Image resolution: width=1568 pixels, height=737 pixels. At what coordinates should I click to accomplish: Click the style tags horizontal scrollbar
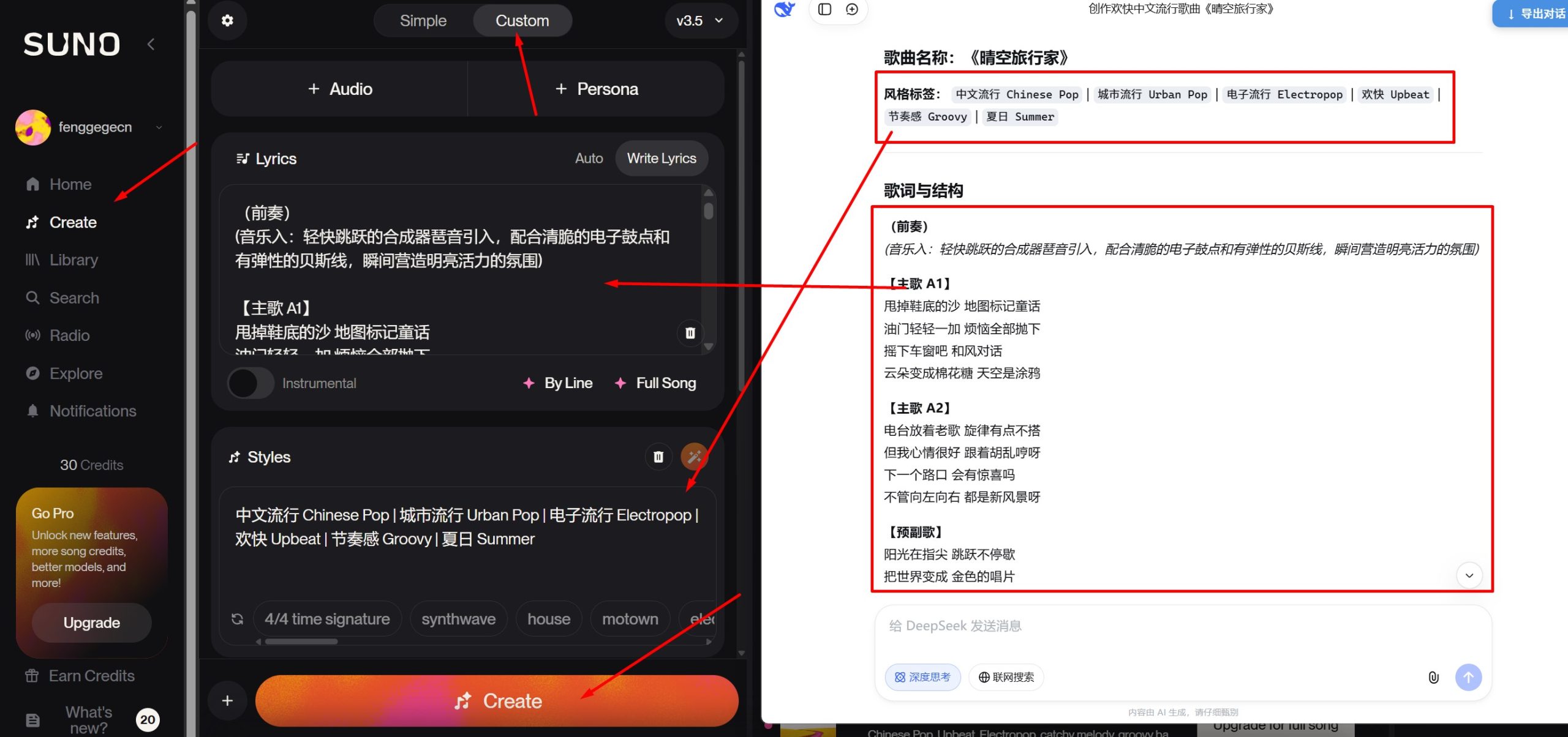(x=301, y=642)
